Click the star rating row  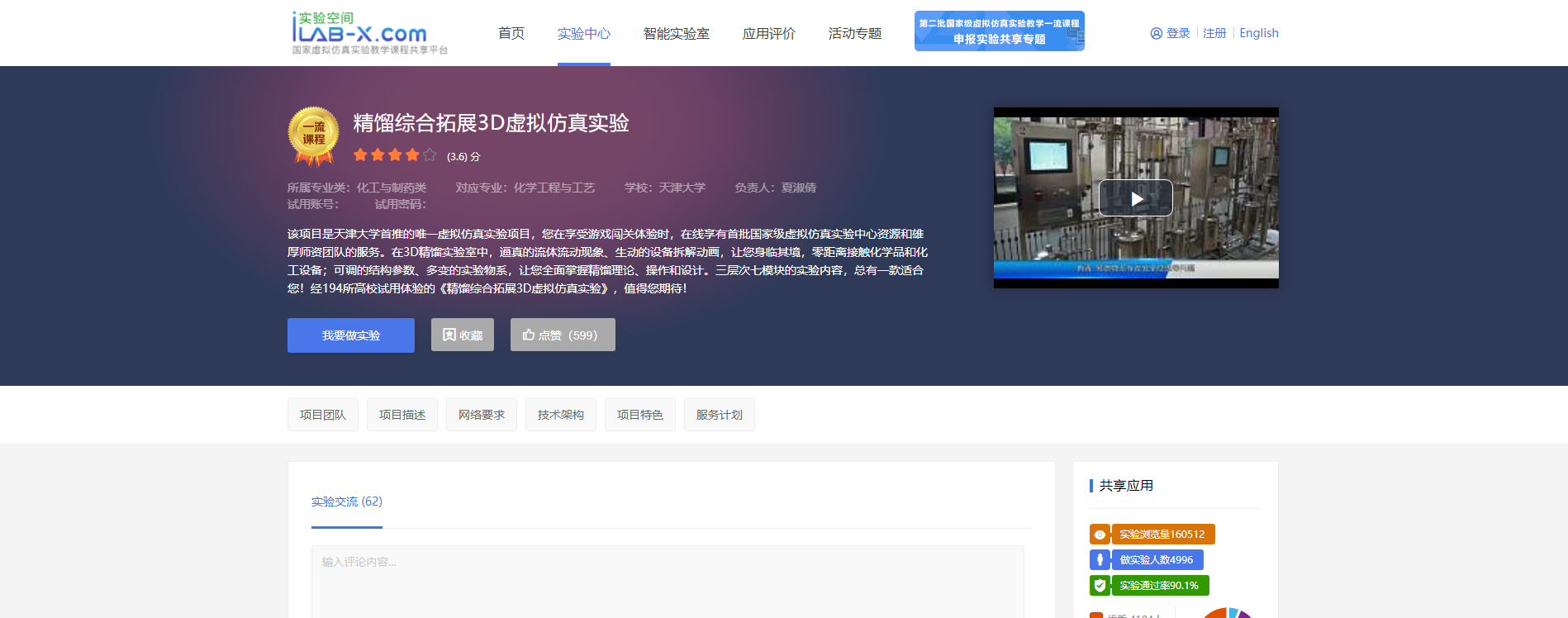pyautogui.click(x=395, y=155)
